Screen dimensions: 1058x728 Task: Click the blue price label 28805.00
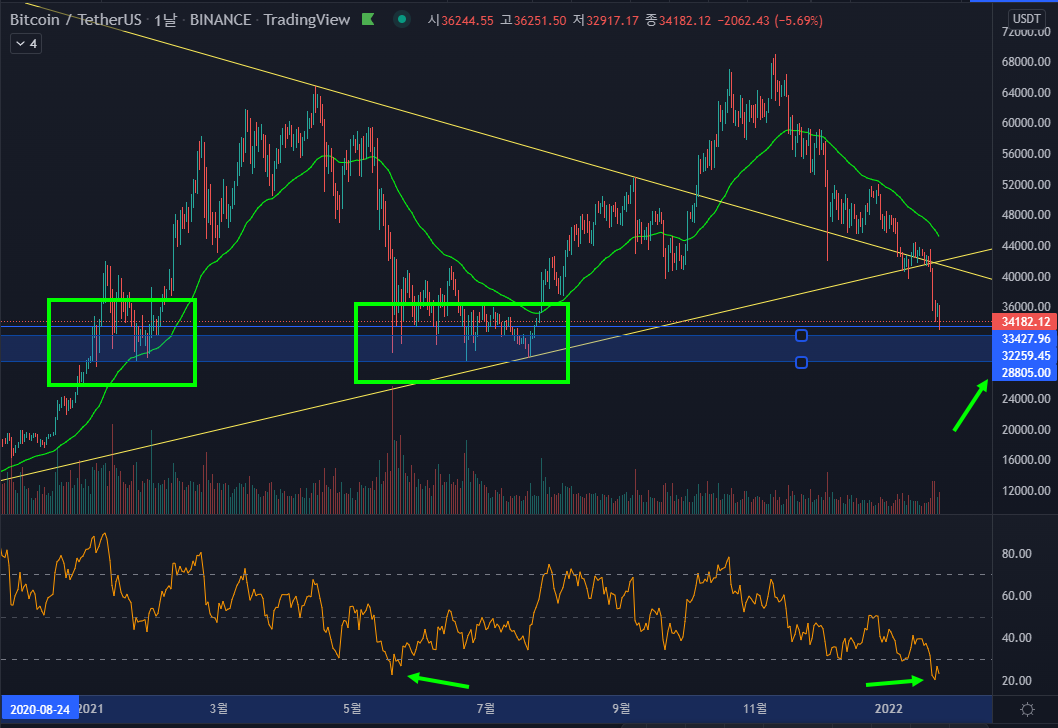[1025, 372]
